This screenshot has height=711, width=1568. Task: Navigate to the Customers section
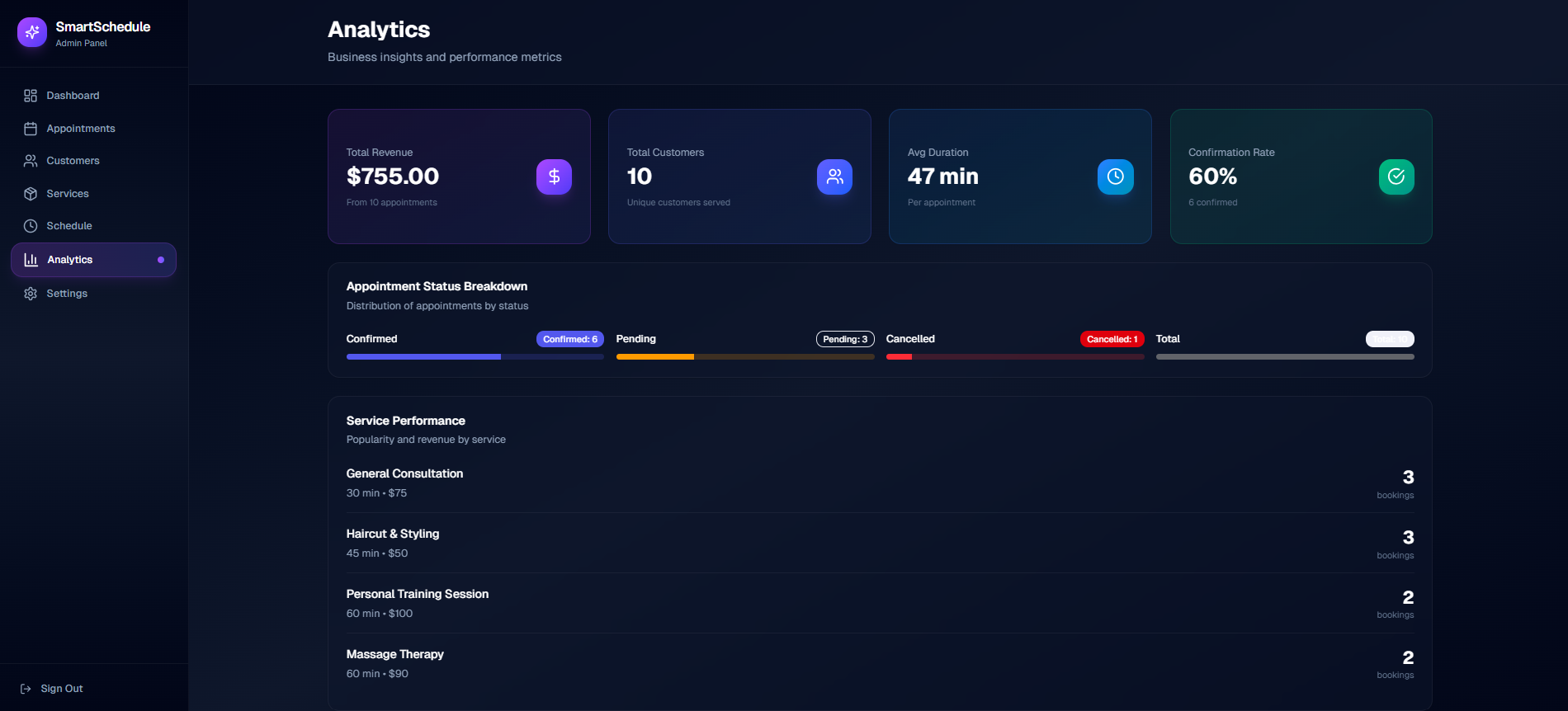click(73, 161)
